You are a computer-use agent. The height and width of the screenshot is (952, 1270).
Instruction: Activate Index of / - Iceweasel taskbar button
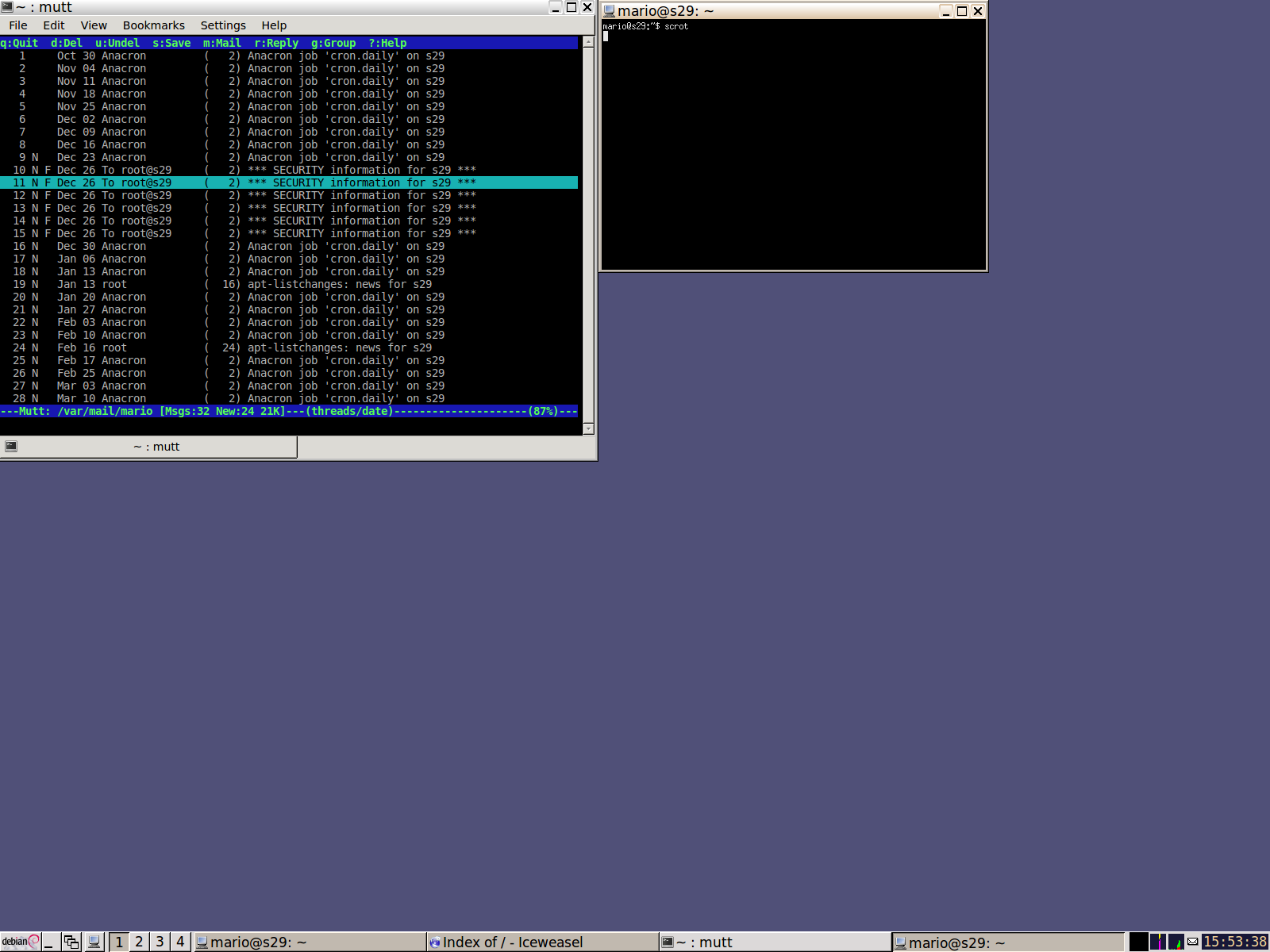(543, 942)
